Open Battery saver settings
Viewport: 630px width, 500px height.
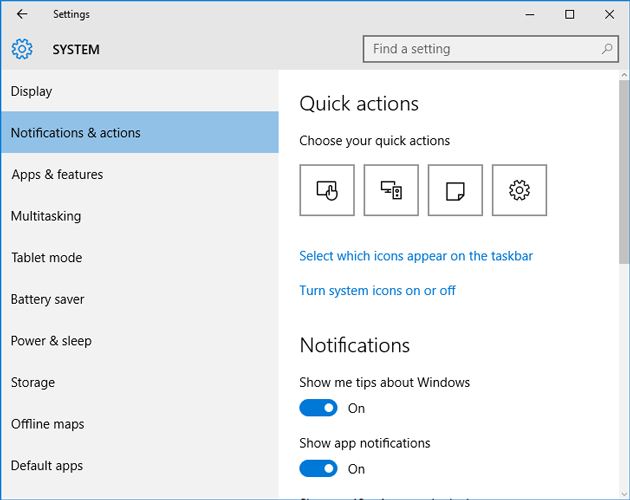pyautogui.click(x=47, y=299)
